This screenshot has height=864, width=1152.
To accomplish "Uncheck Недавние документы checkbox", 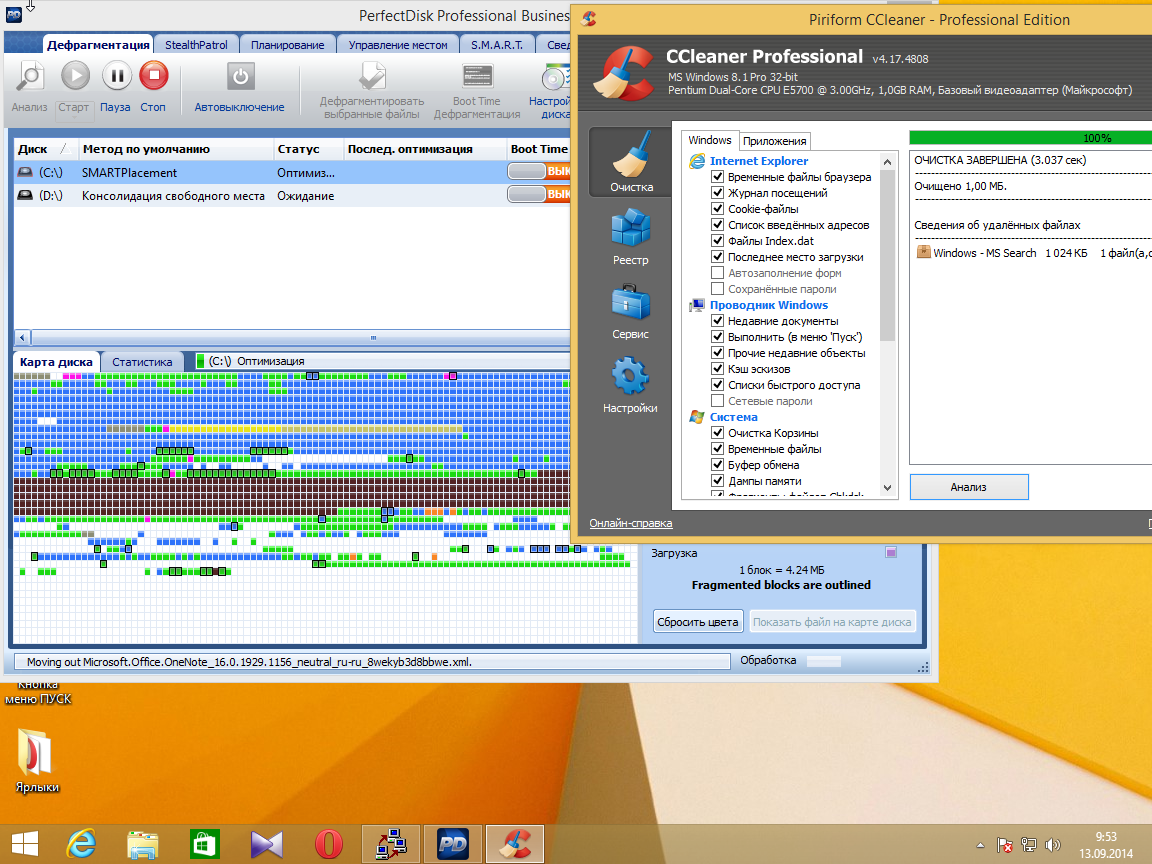I will (718, 320).
